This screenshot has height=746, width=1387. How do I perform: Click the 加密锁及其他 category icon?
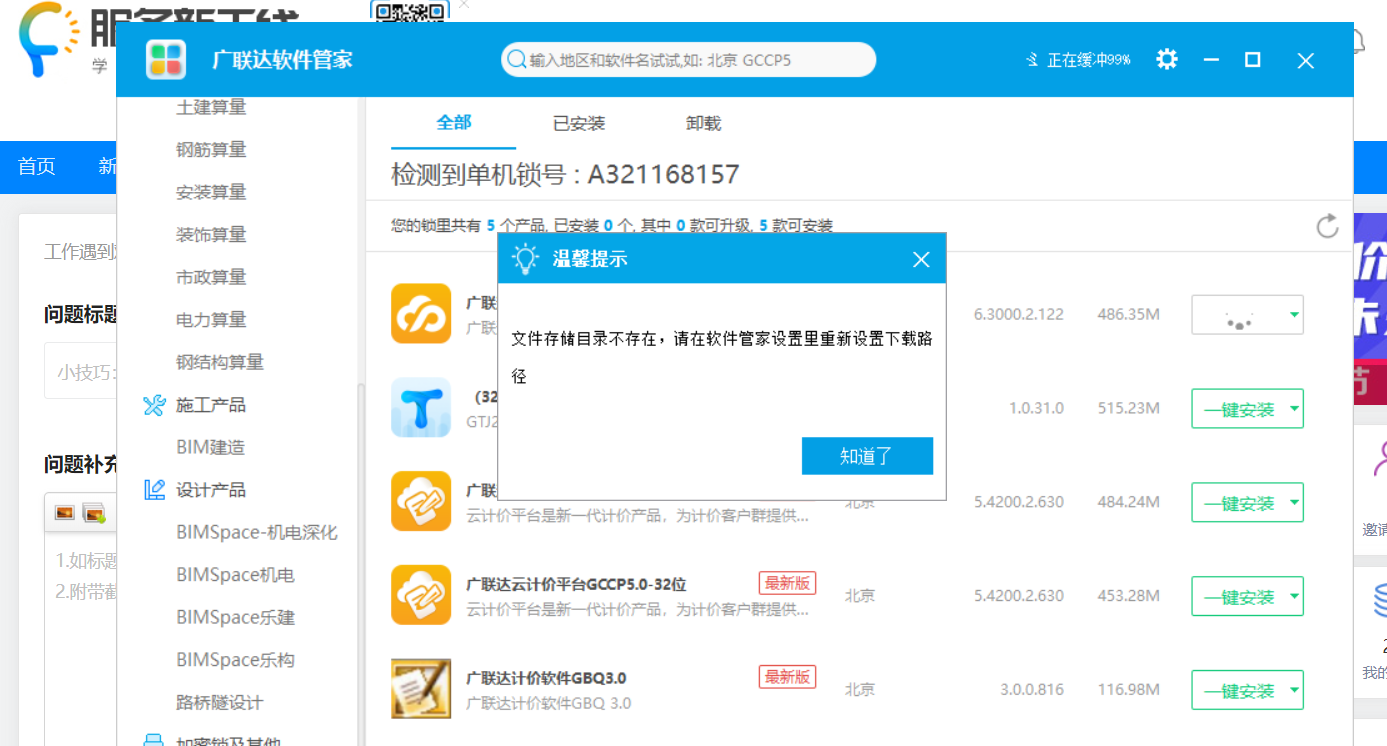[154, 741]
